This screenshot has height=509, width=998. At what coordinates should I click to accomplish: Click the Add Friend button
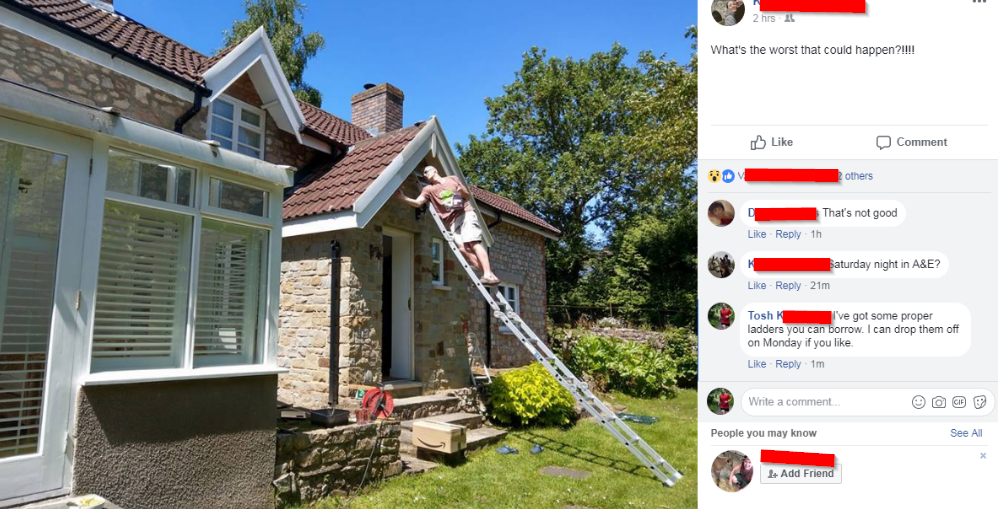(x=801, y=473)
